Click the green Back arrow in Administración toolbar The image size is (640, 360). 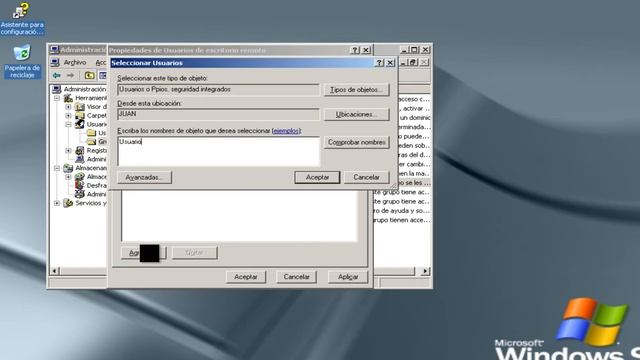[56, 76]
